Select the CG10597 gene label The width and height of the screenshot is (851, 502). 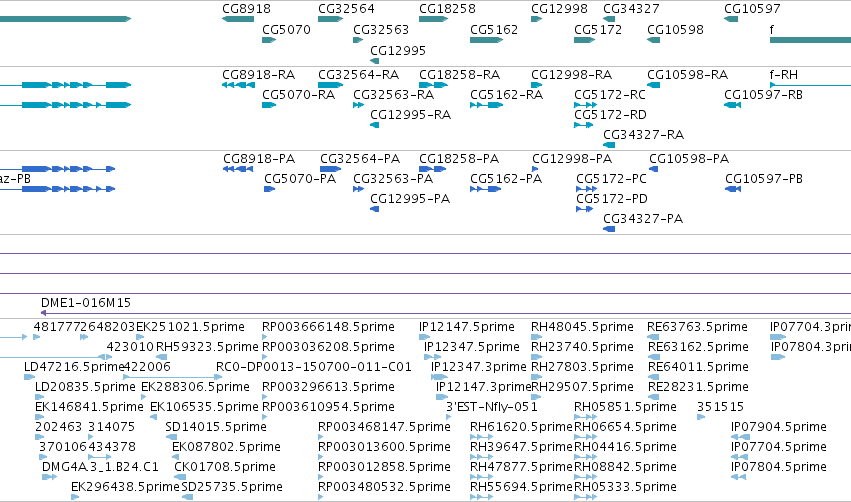click(752, 9)
